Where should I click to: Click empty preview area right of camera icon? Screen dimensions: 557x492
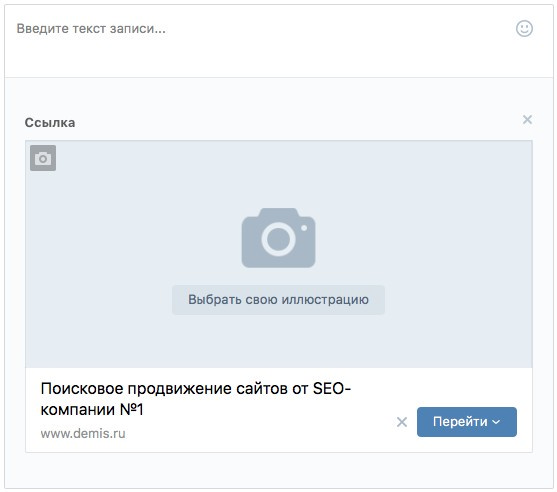(x=423, y=238)
